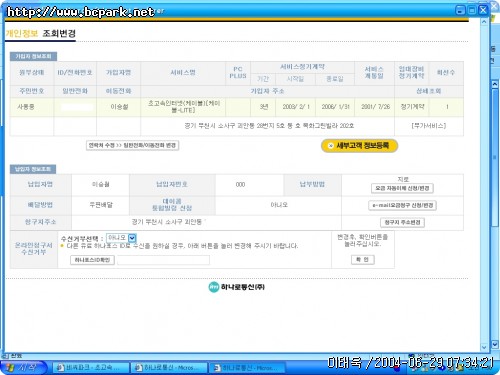Click the 납입자 정보조회 section label
500x375 pixels.
(33, 169)
